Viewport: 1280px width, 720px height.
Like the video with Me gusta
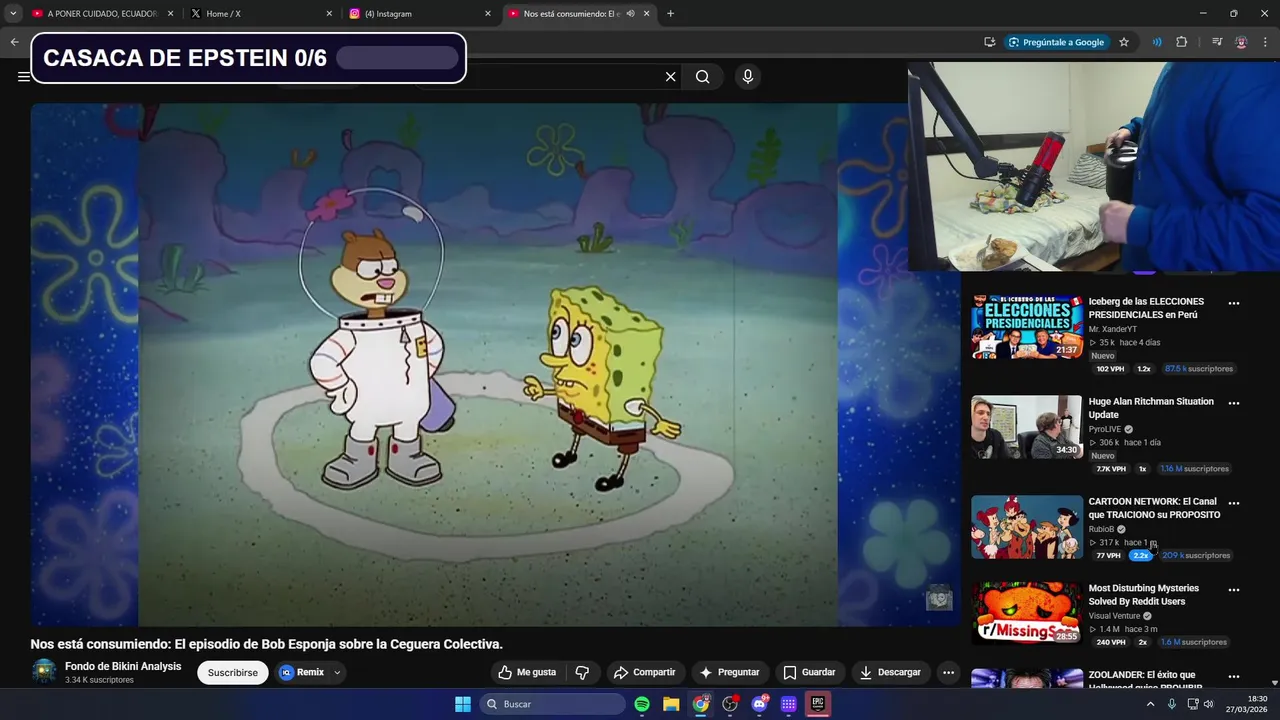[x=527, y=672]
